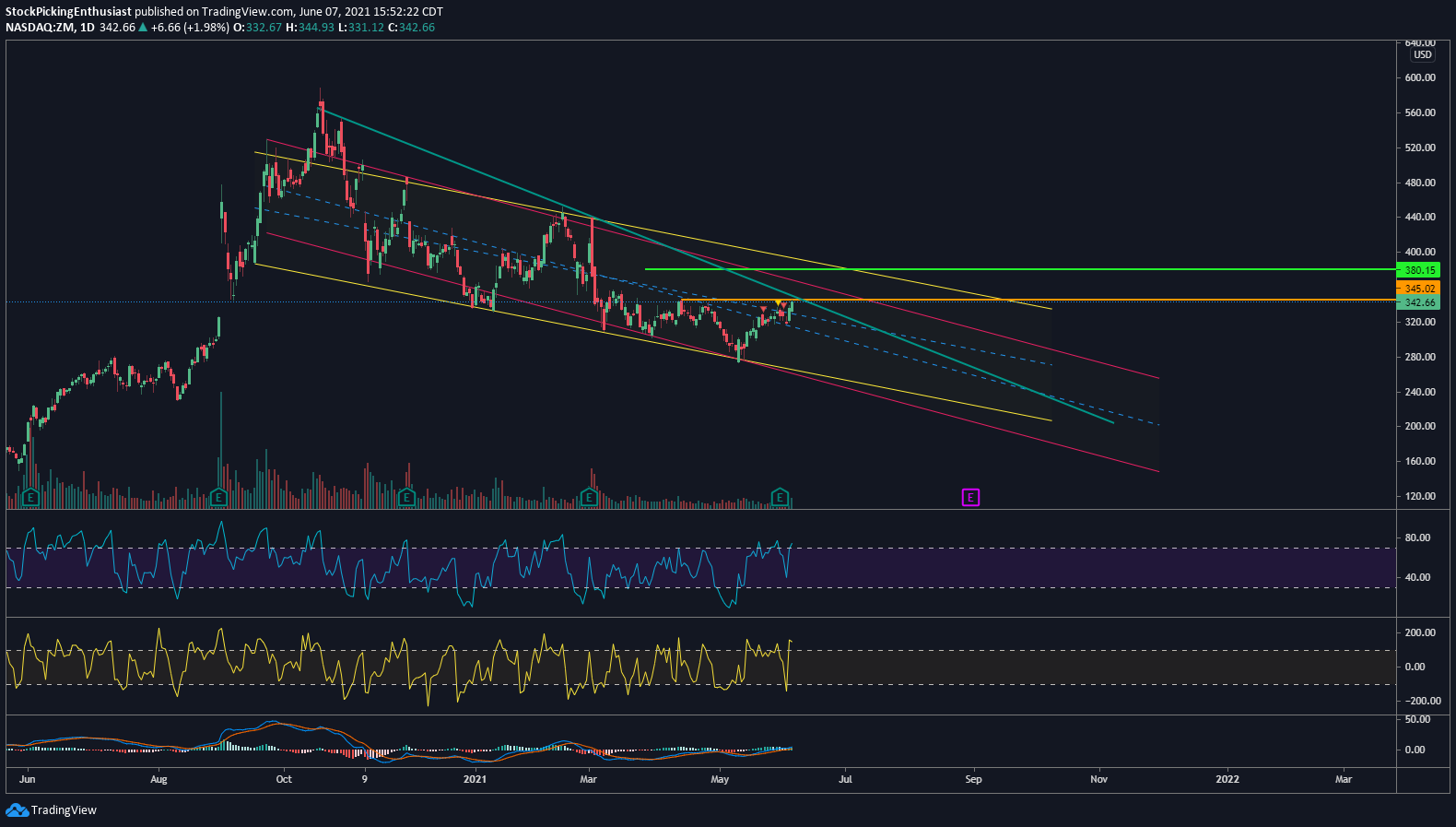Click the orange 345.02 price label

pyautogui.click(x=1419, y=289)
